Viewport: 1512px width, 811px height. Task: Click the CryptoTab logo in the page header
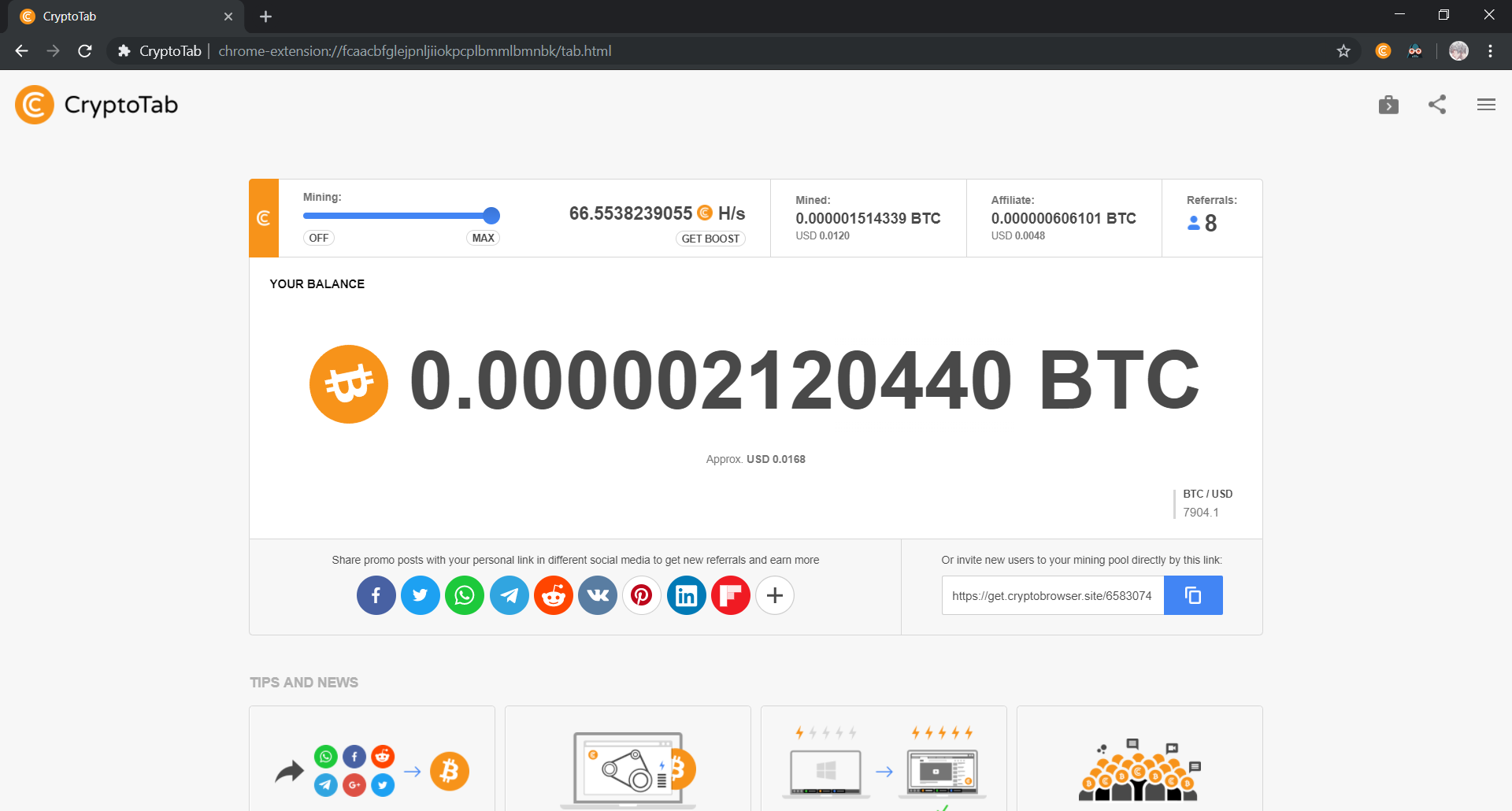click(97, 105)
